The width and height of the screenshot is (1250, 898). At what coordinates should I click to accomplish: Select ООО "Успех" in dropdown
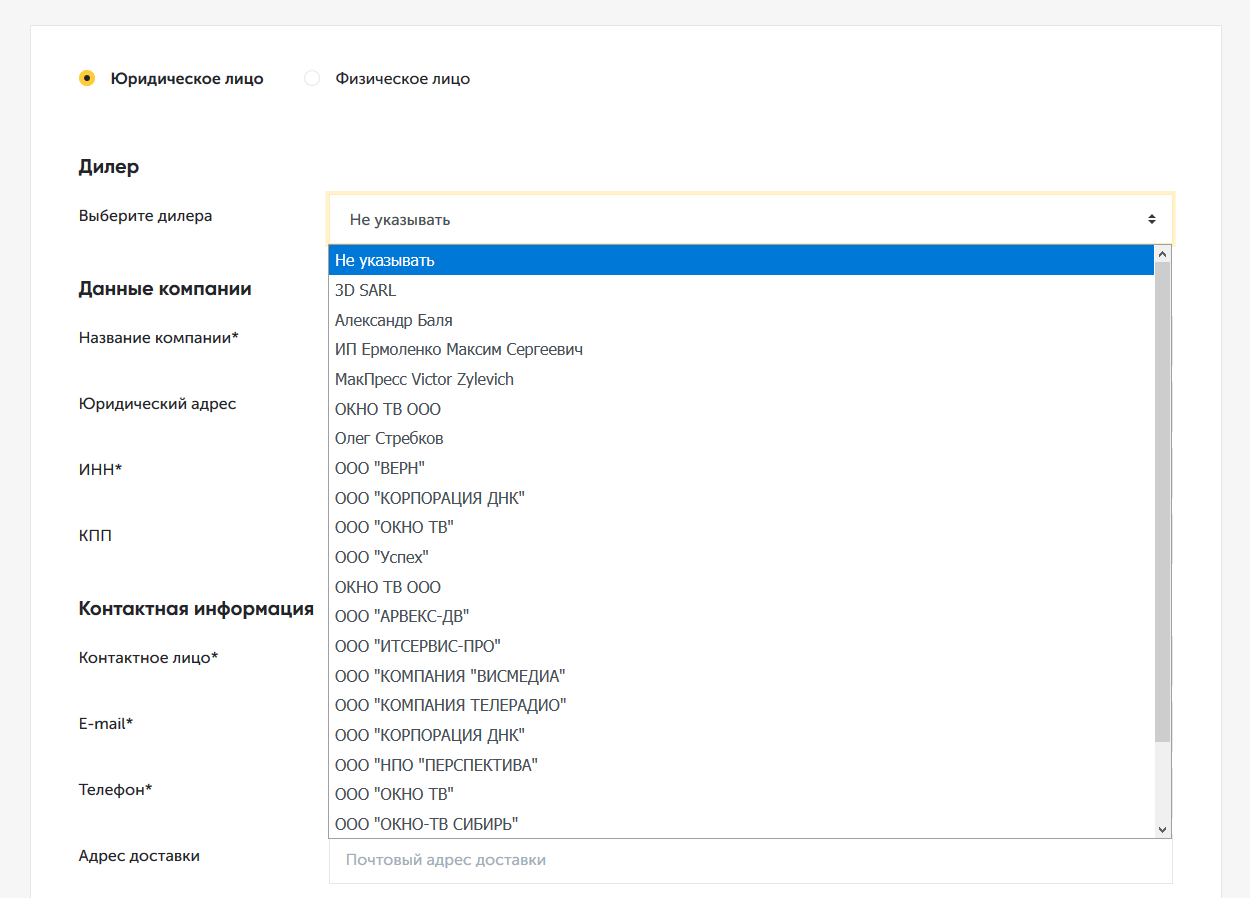pos(382,557)
